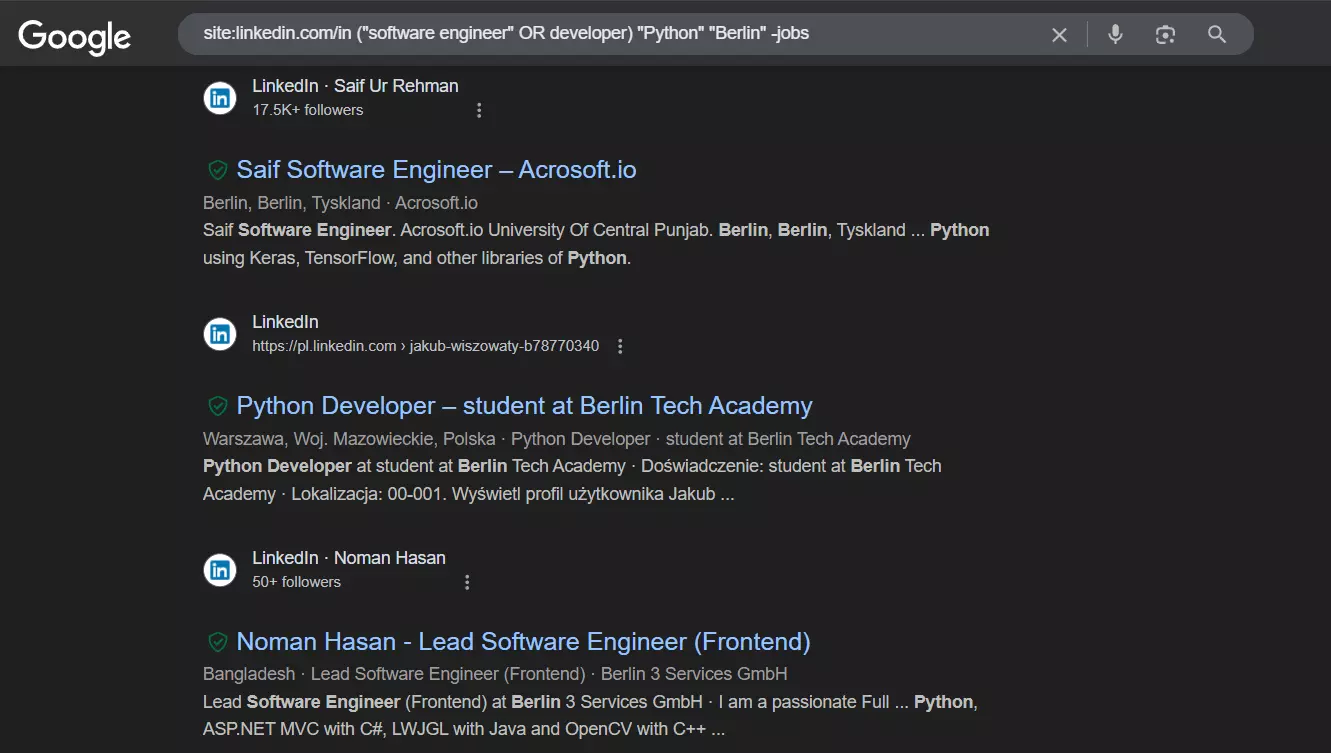Click the LinkedIn favicon next to Noman Hasan
The width and height of the screenshot is (1331, 753).
219,569
